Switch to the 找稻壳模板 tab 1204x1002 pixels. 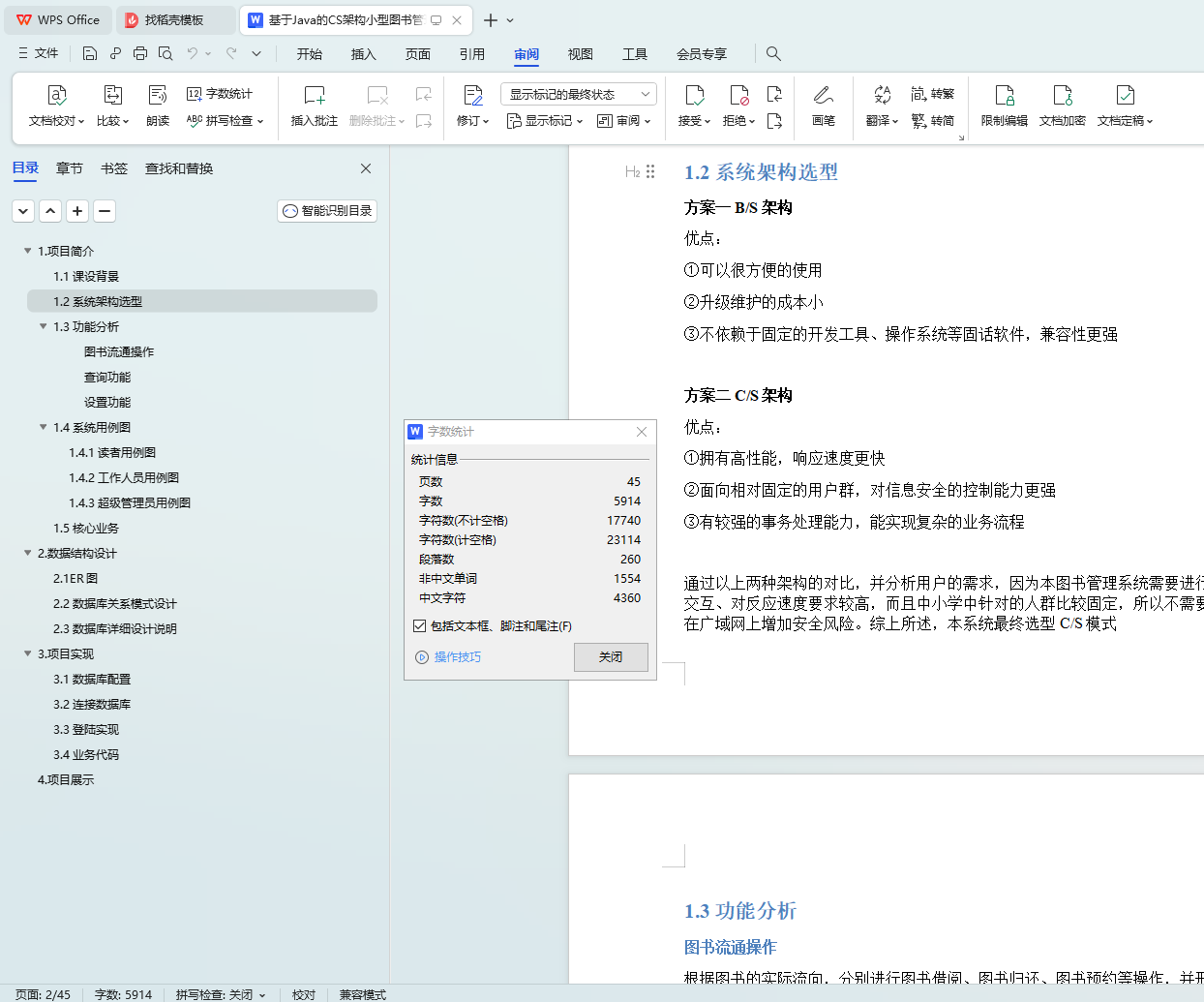coord(174,20)
